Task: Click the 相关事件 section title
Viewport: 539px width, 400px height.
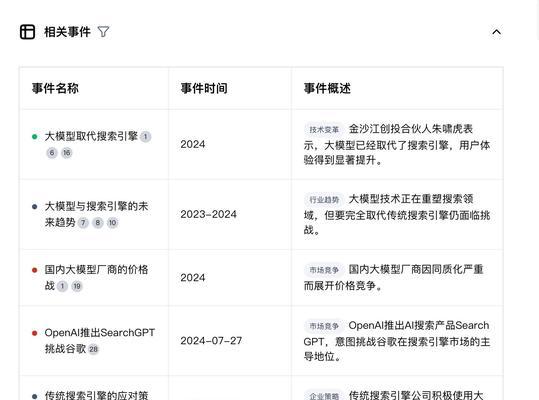Action: point(67,32)
